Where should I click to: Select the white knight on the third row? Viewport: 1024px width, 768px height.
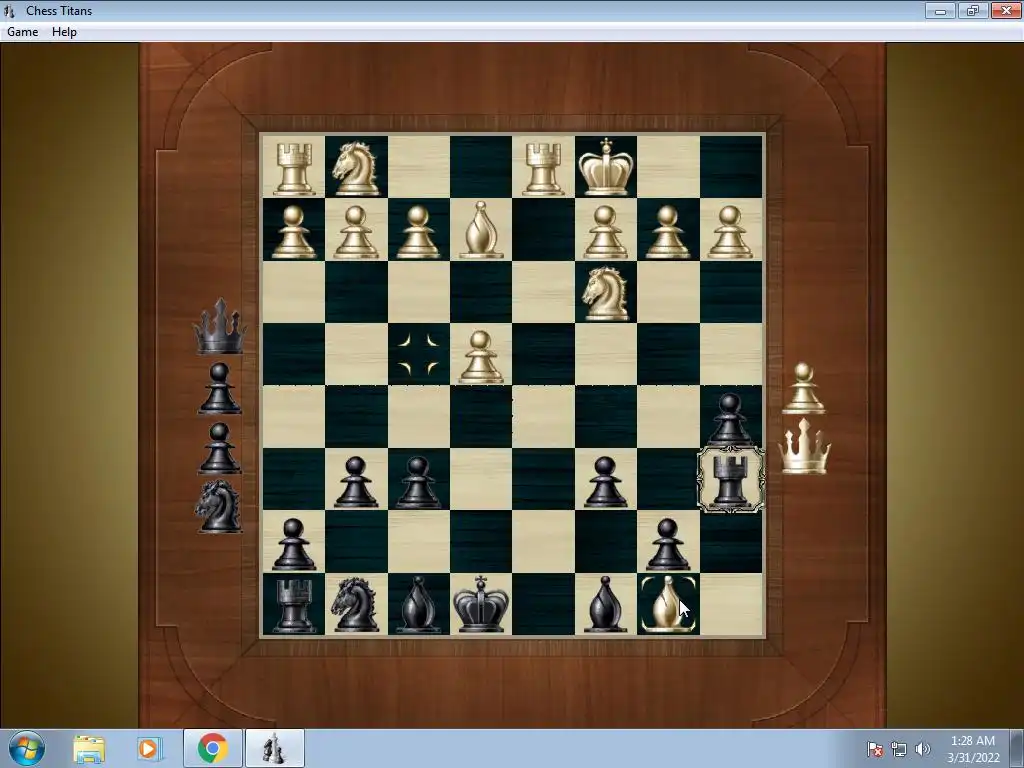[606, 293]
